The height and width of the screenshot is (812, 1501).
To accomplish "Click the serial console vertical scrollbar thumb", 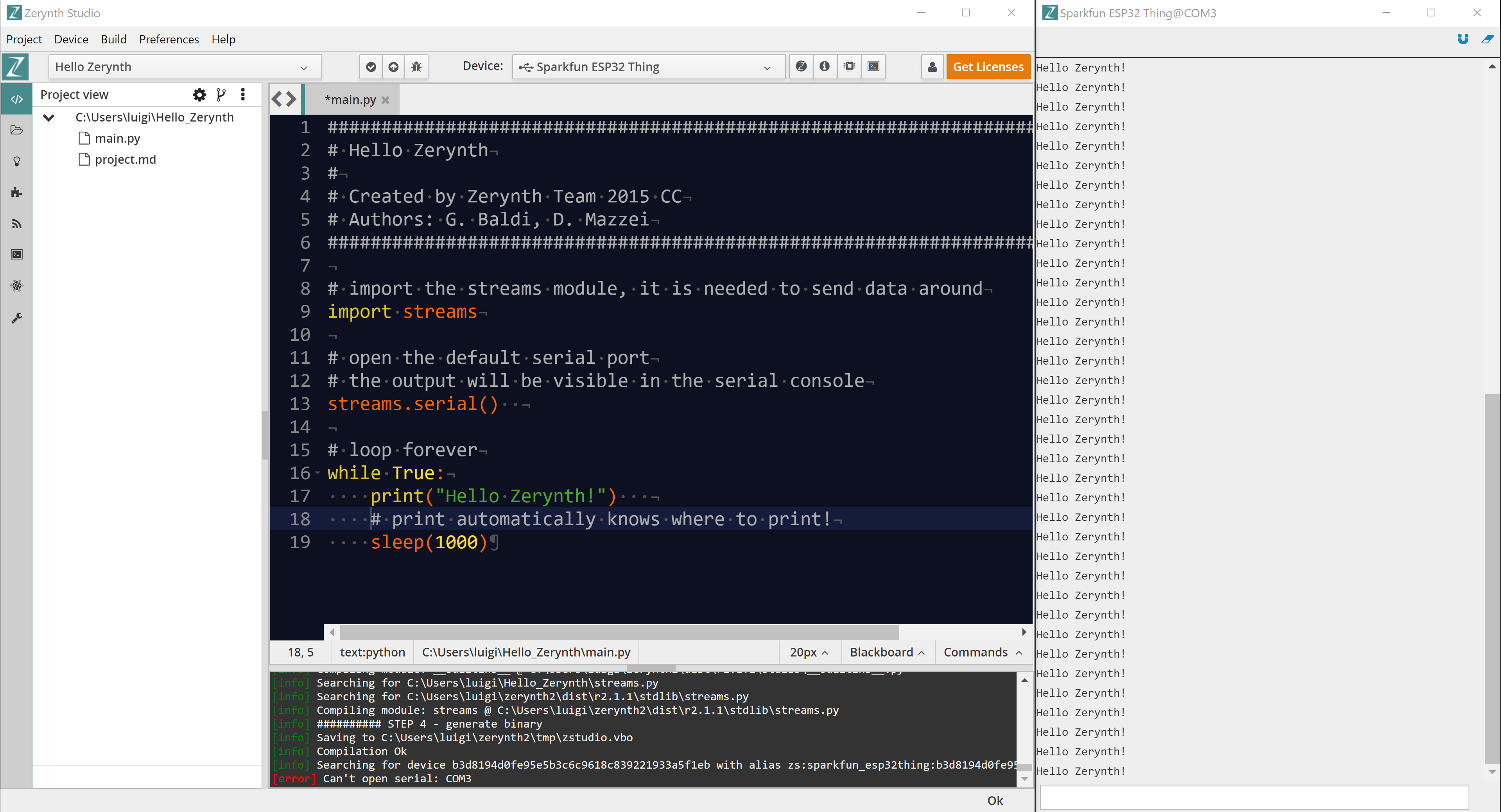I will (1492, 578).
